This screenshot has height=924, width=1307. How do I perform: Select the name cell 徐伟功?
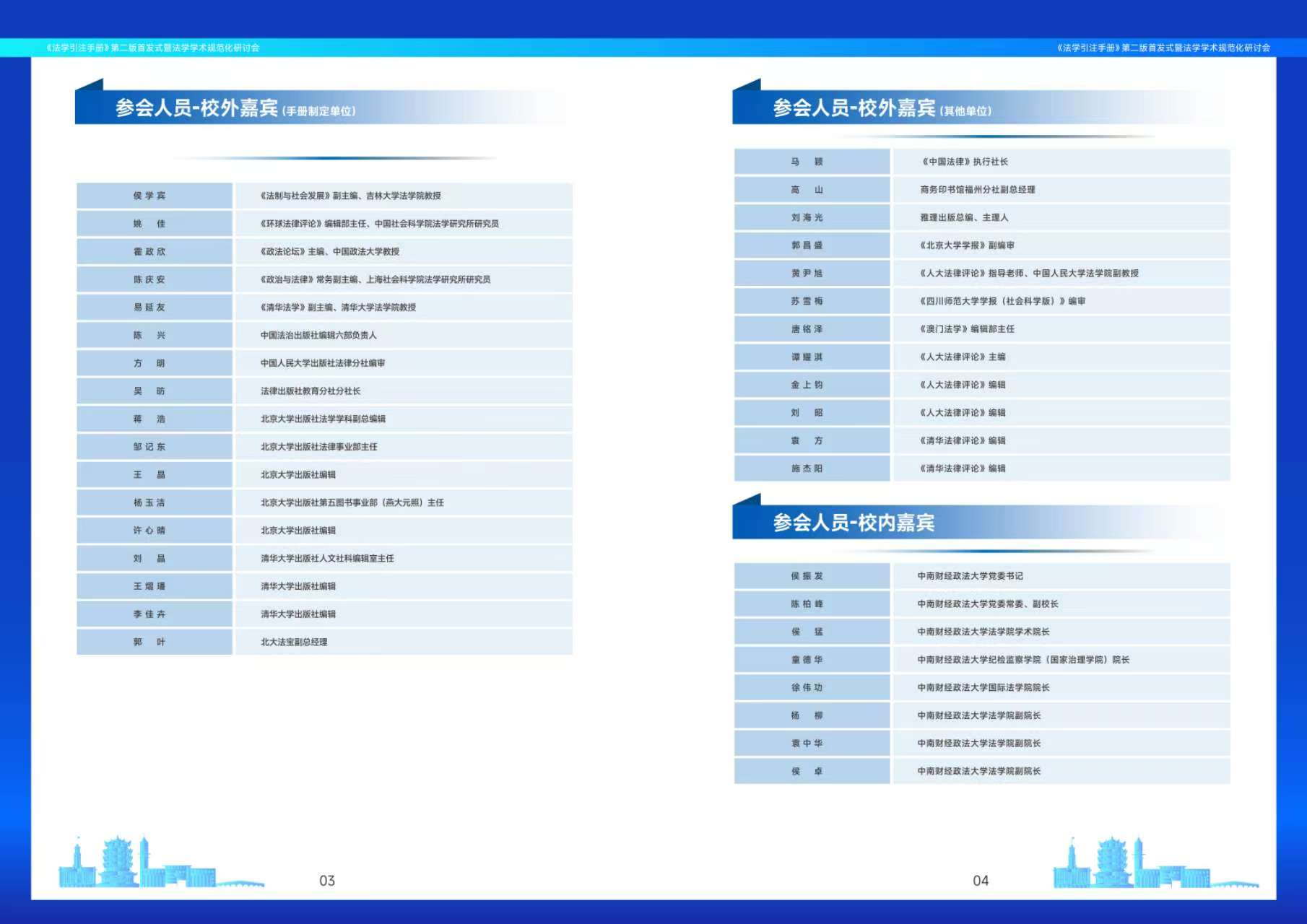click(807, 688)
